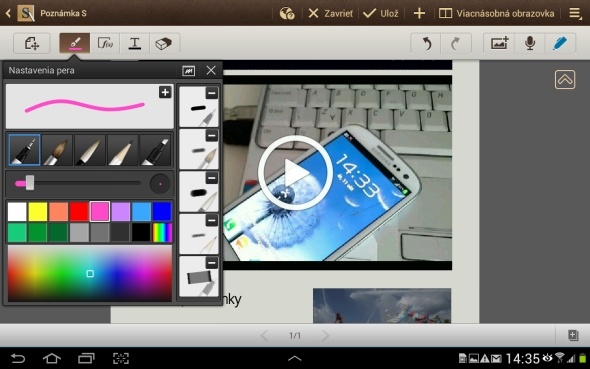The height and width of the screenshot is (369, 590).
Task: Toggle the blue pen-only mode icon
Action: [x=560, y=43]
